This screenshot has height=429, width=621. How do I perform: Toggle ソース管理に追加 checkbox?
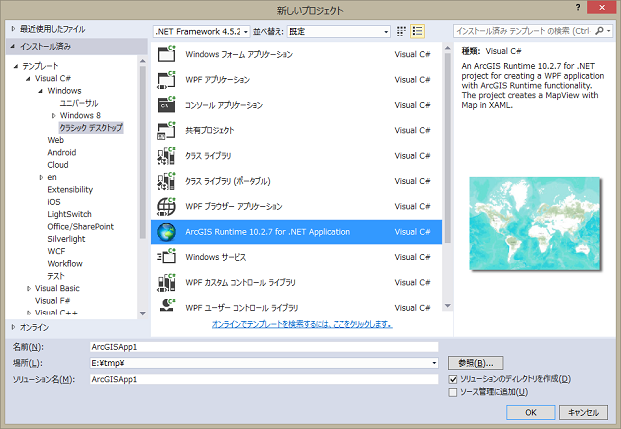point(453,392)
